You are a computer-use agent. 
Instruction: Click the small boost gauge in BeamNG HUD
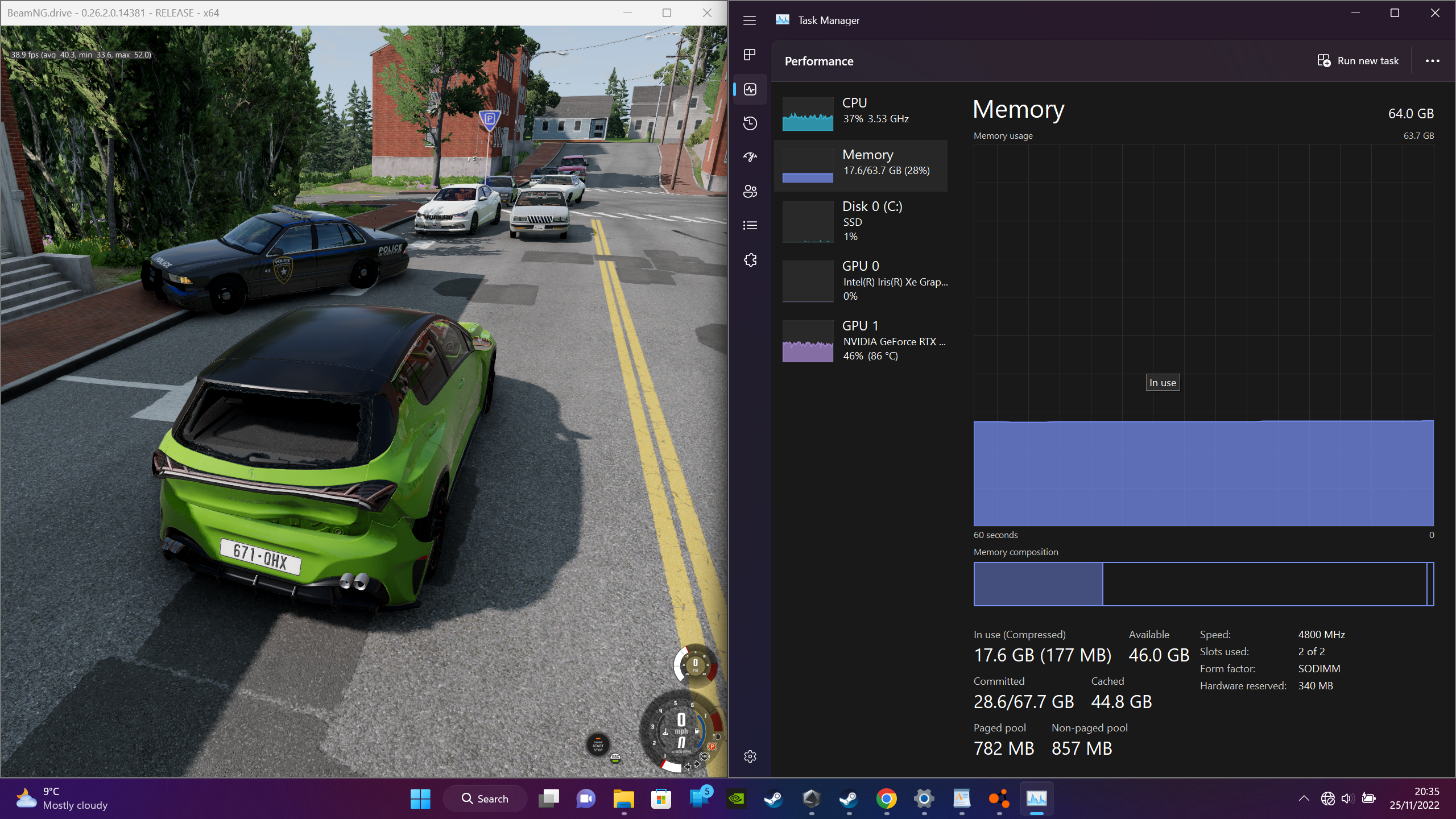point(694,664)
